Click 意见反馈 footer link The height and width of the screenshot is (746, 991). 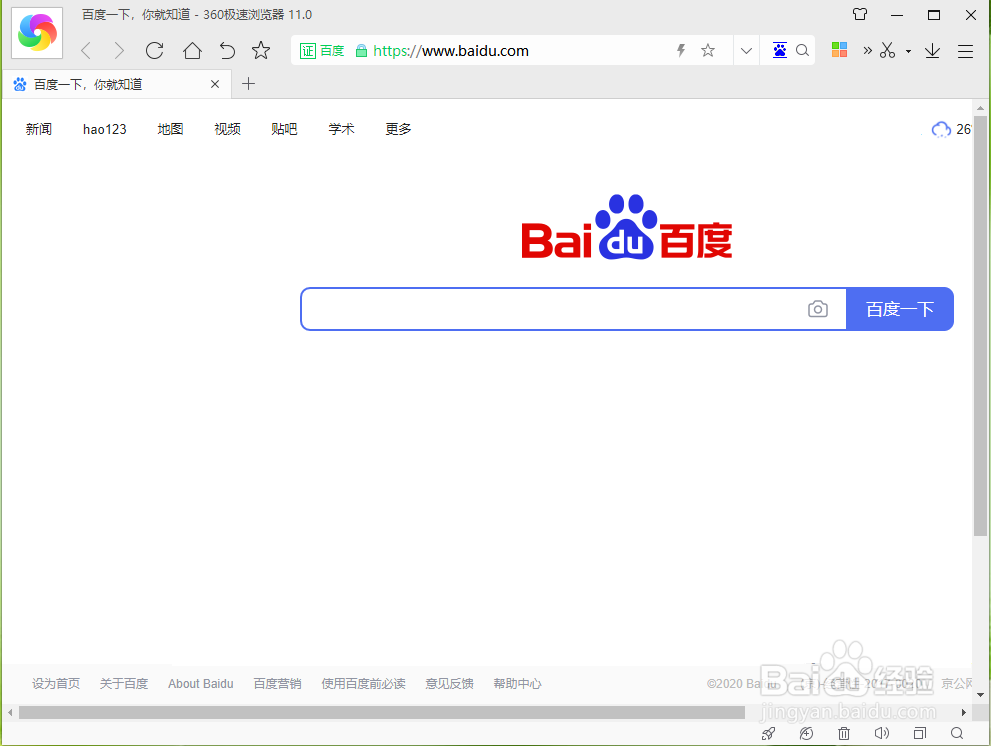(449, 683)
